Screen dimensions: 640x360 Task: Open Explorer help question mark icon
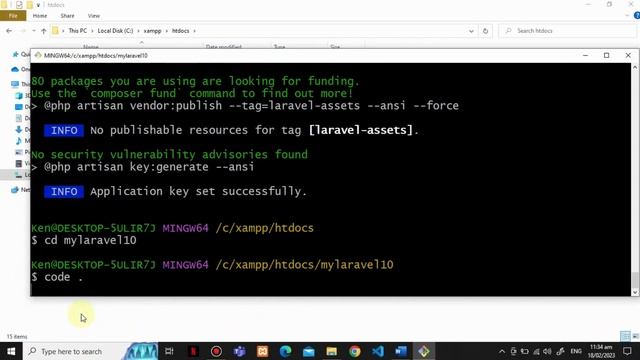coord(636,16)
